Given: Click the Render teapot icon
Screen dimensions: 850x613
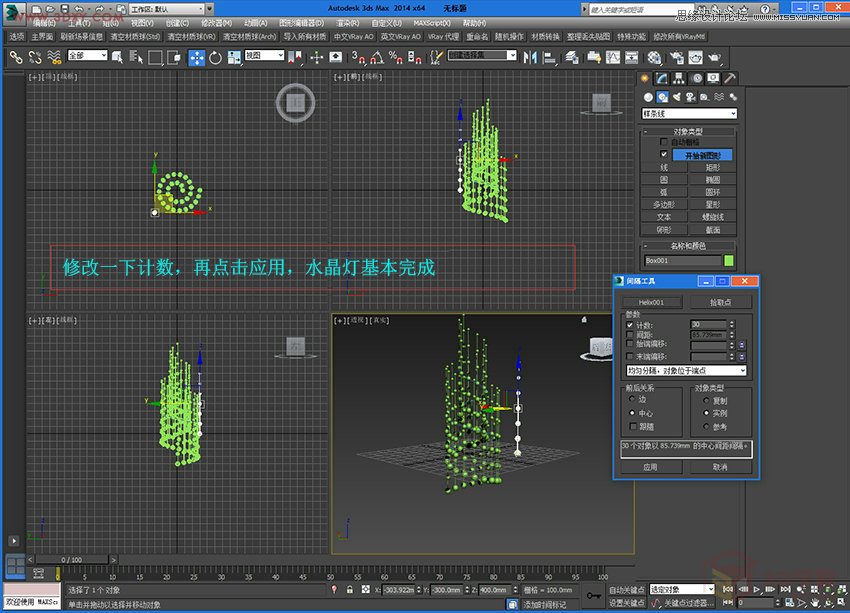Looking at the screenshot, I should [715, 57].
